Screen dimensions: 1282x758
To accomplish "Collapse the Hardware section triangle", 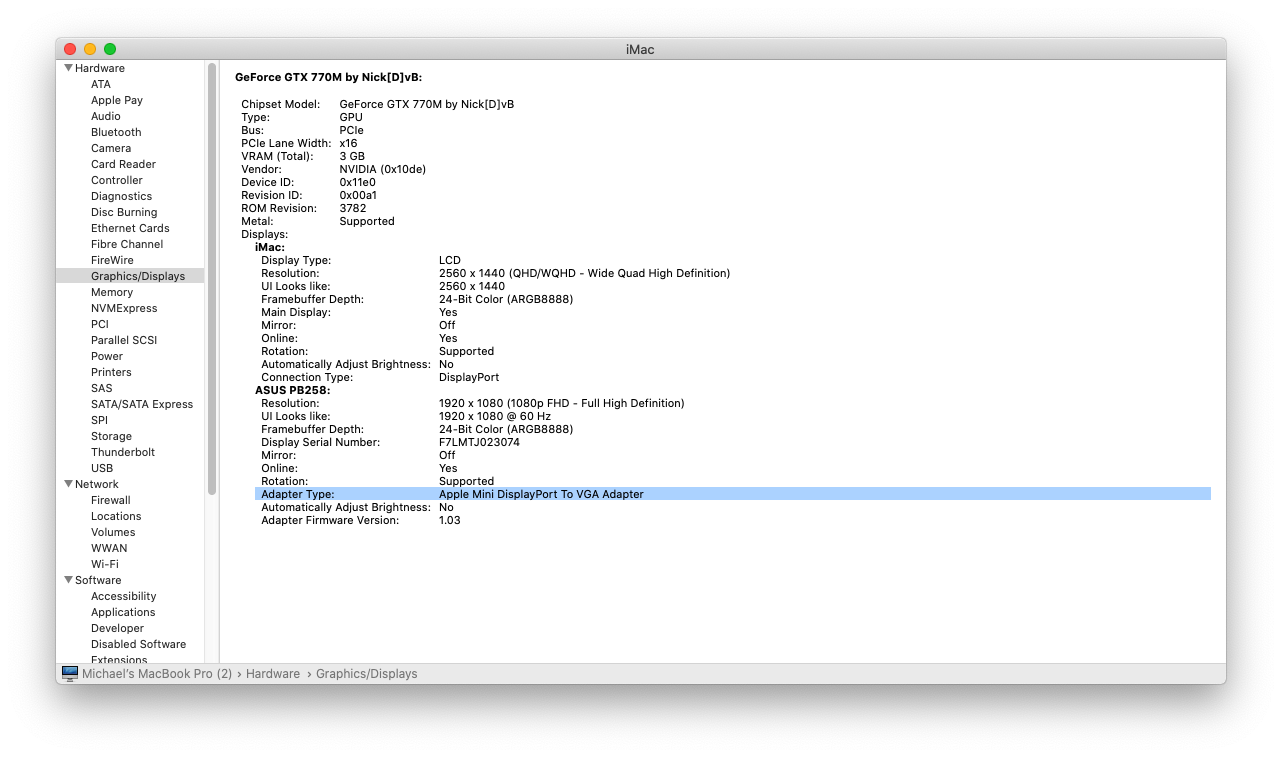I will (x=68, y=68).
